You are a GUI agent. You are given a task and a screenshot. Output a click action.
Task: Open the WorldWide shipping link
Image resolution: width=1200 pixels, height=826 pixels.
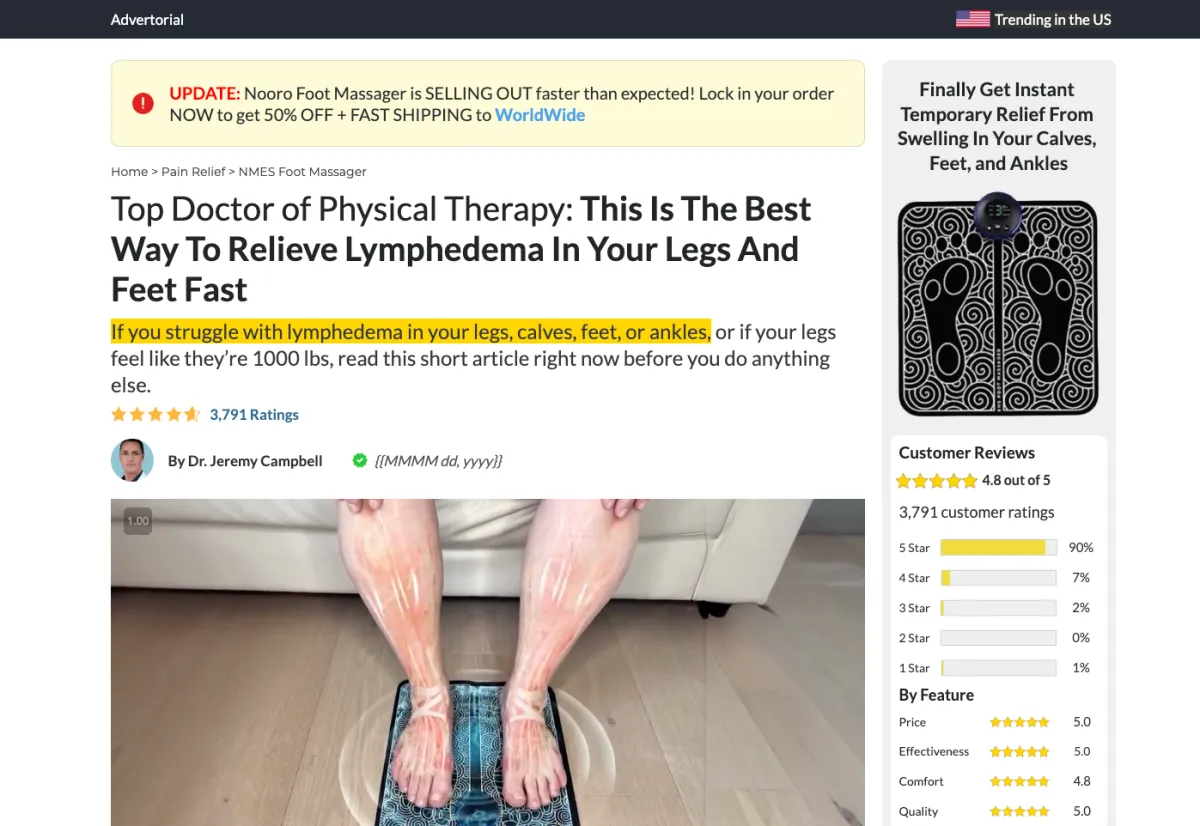[x=540, y=115]
